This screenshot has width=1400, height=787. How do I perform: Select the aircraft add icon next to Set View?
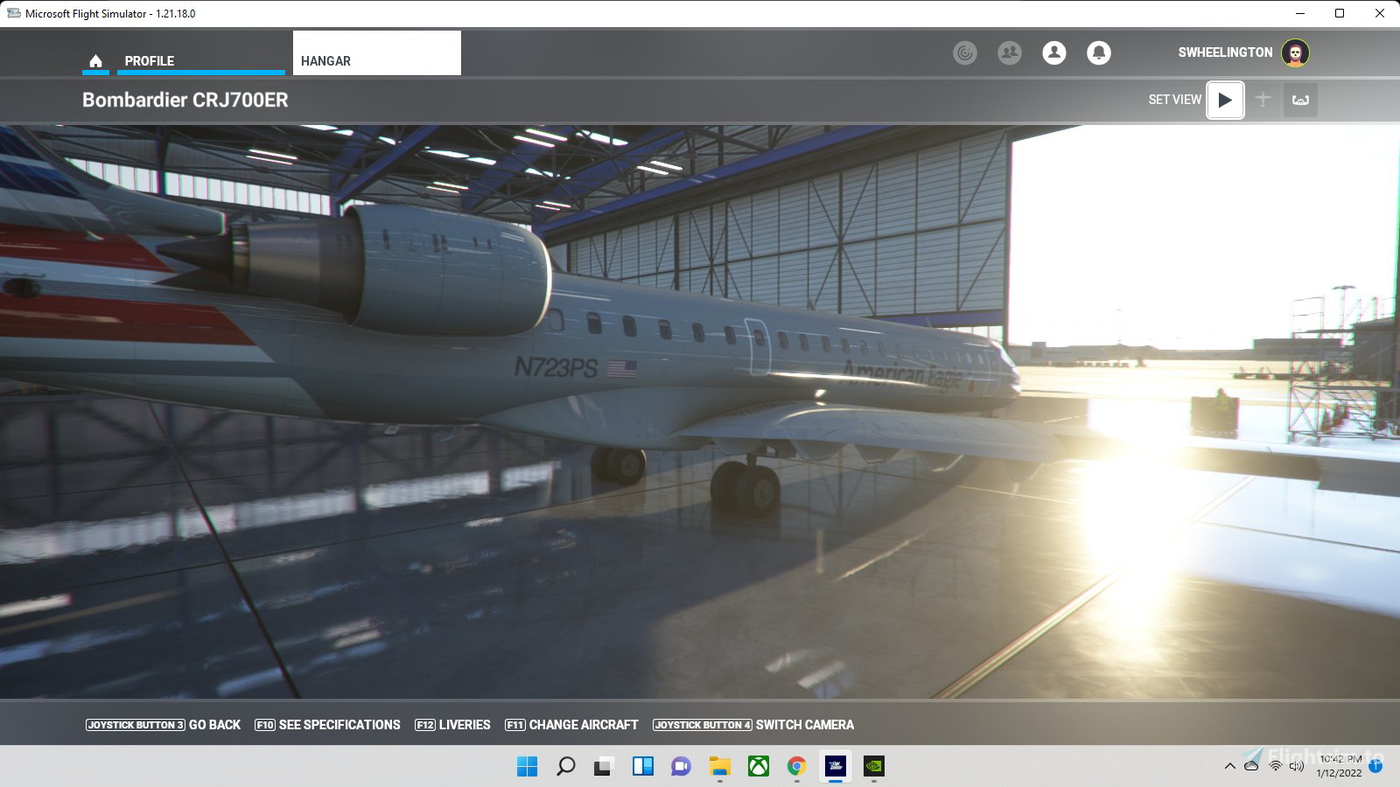coord(1262,99)
